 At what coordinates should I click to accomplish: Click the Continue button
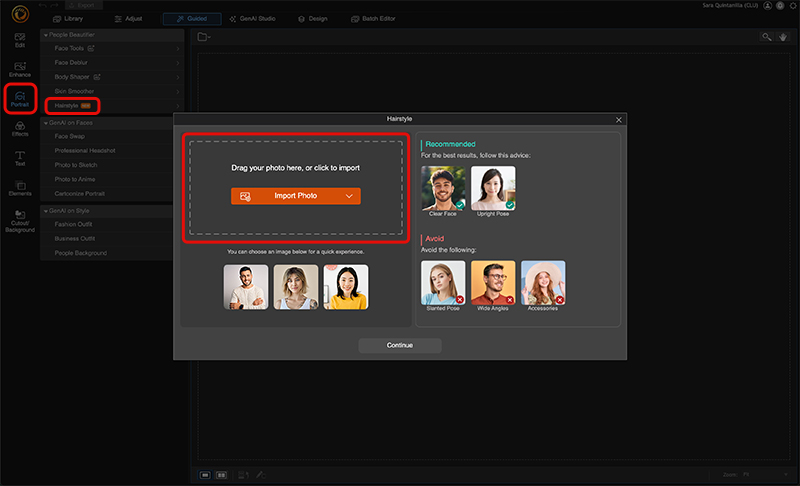(400, 345)
